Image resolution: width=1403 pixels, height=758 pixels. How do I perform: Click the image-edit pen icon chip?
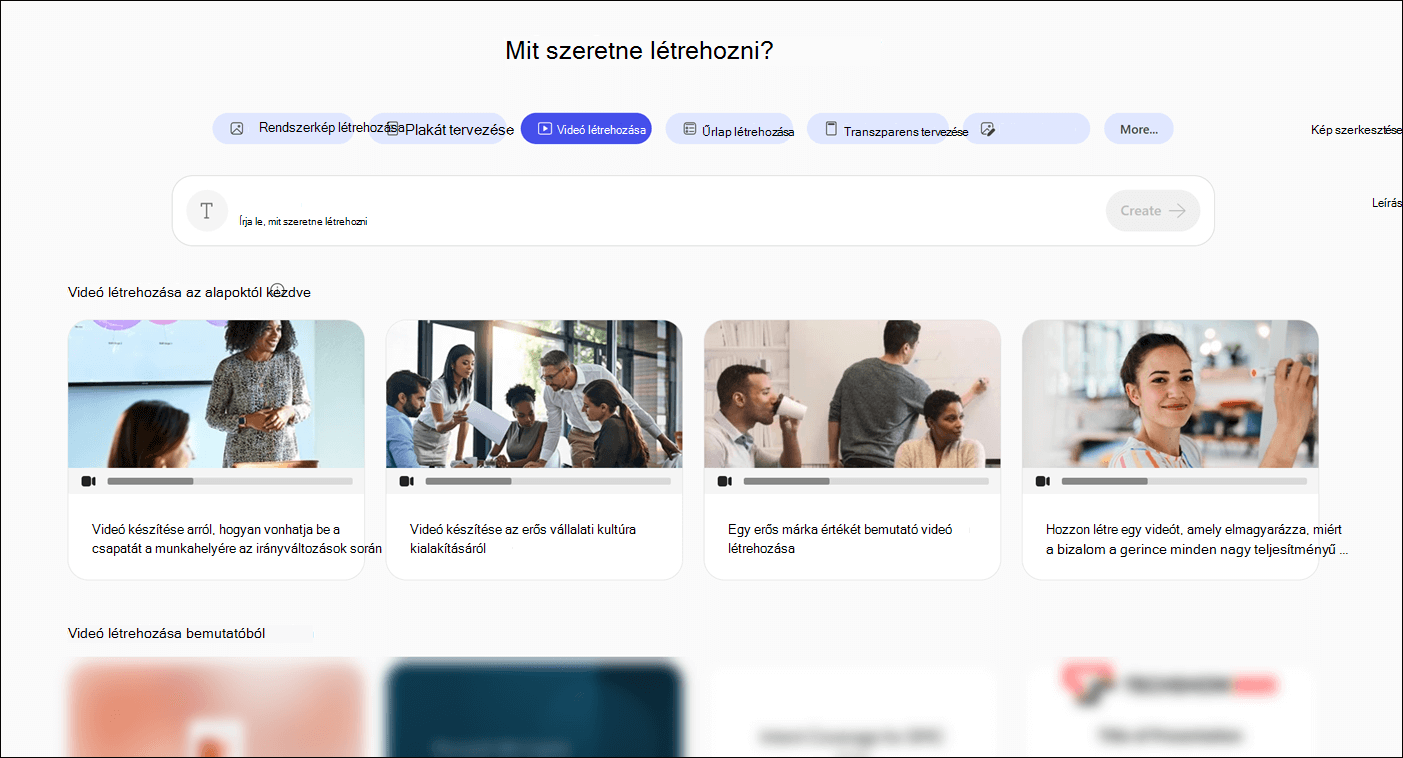(x=1026, y=129)
